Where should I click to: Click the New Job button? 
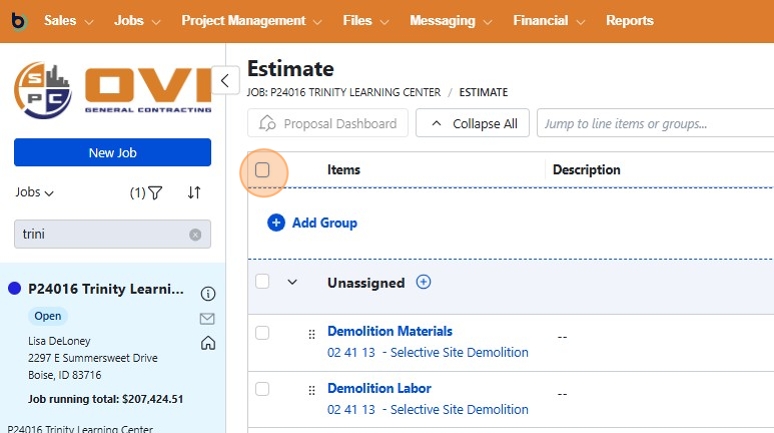pyautogui.click(x=112, y=152)
